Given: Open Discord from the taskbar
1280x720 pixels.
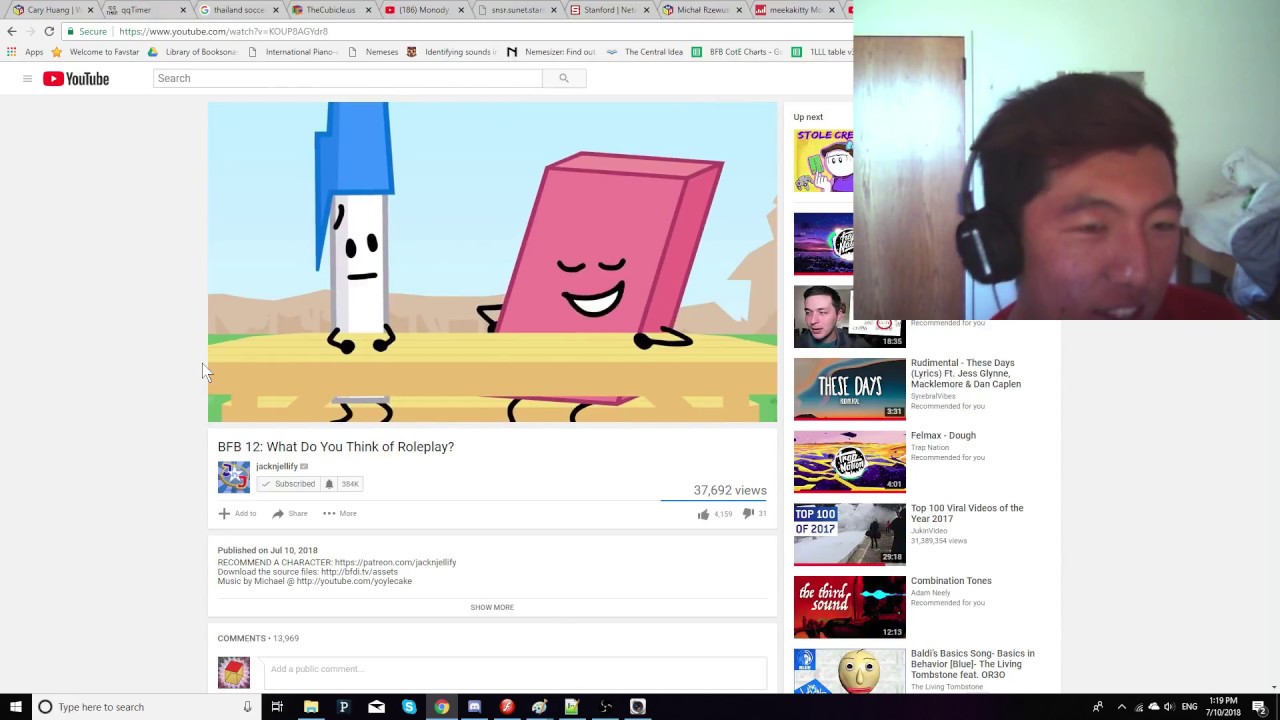Looking at the screenshot, I should (x=474, y=707).
